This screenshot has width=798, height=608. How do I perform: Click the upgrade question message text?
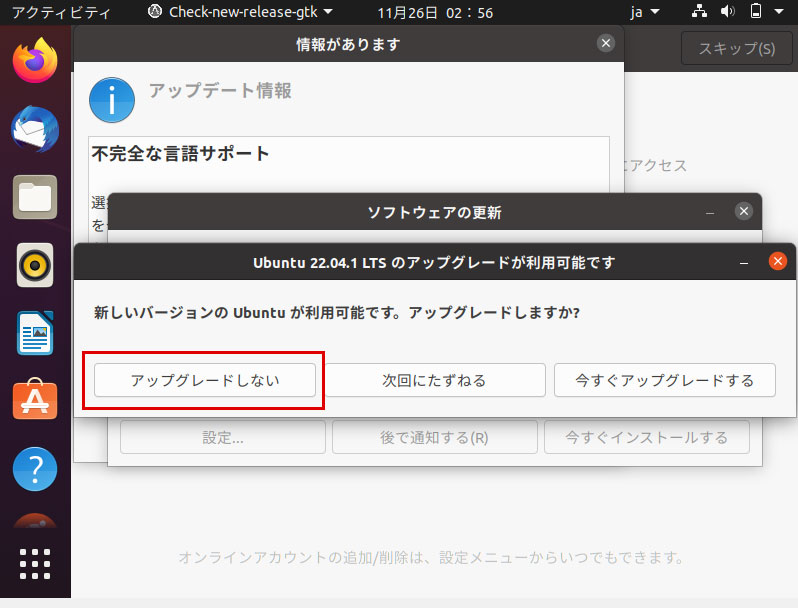point(337,312)
